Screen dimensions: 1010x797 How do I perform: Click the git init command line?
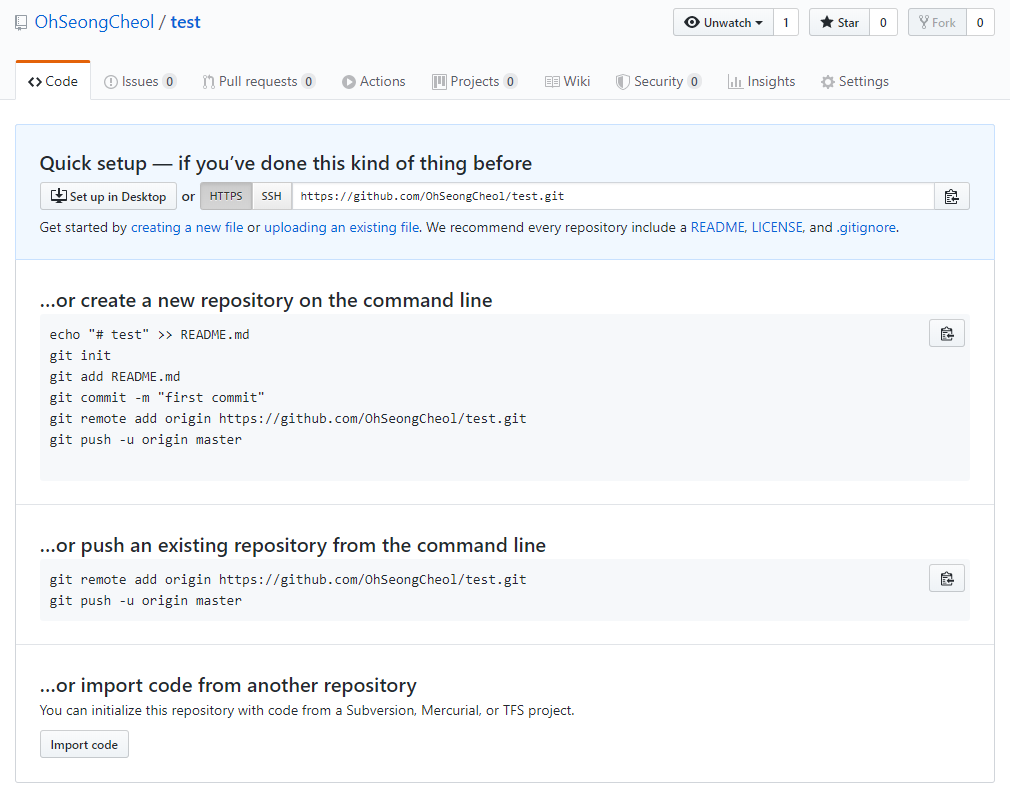point(80,356)
